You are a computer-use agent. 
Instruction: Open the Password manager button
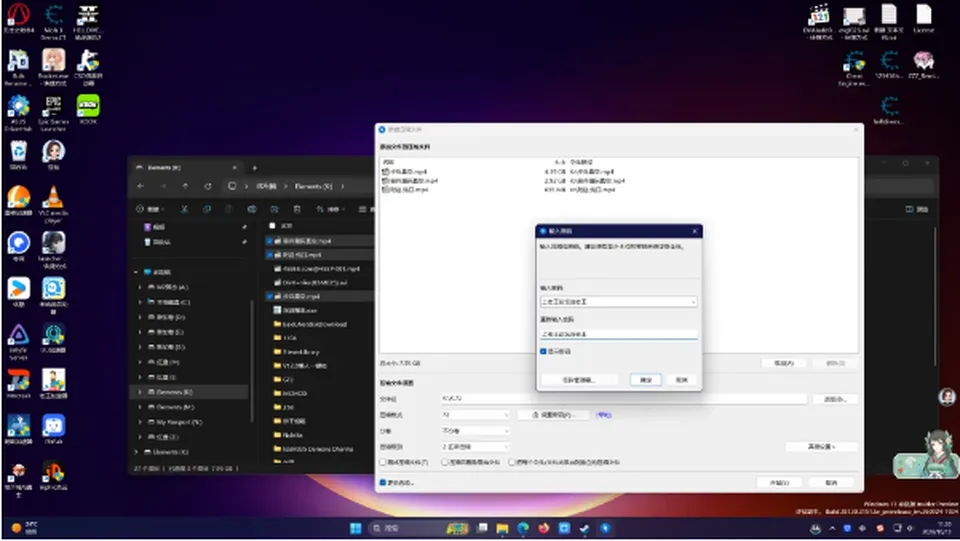[578, 380]
